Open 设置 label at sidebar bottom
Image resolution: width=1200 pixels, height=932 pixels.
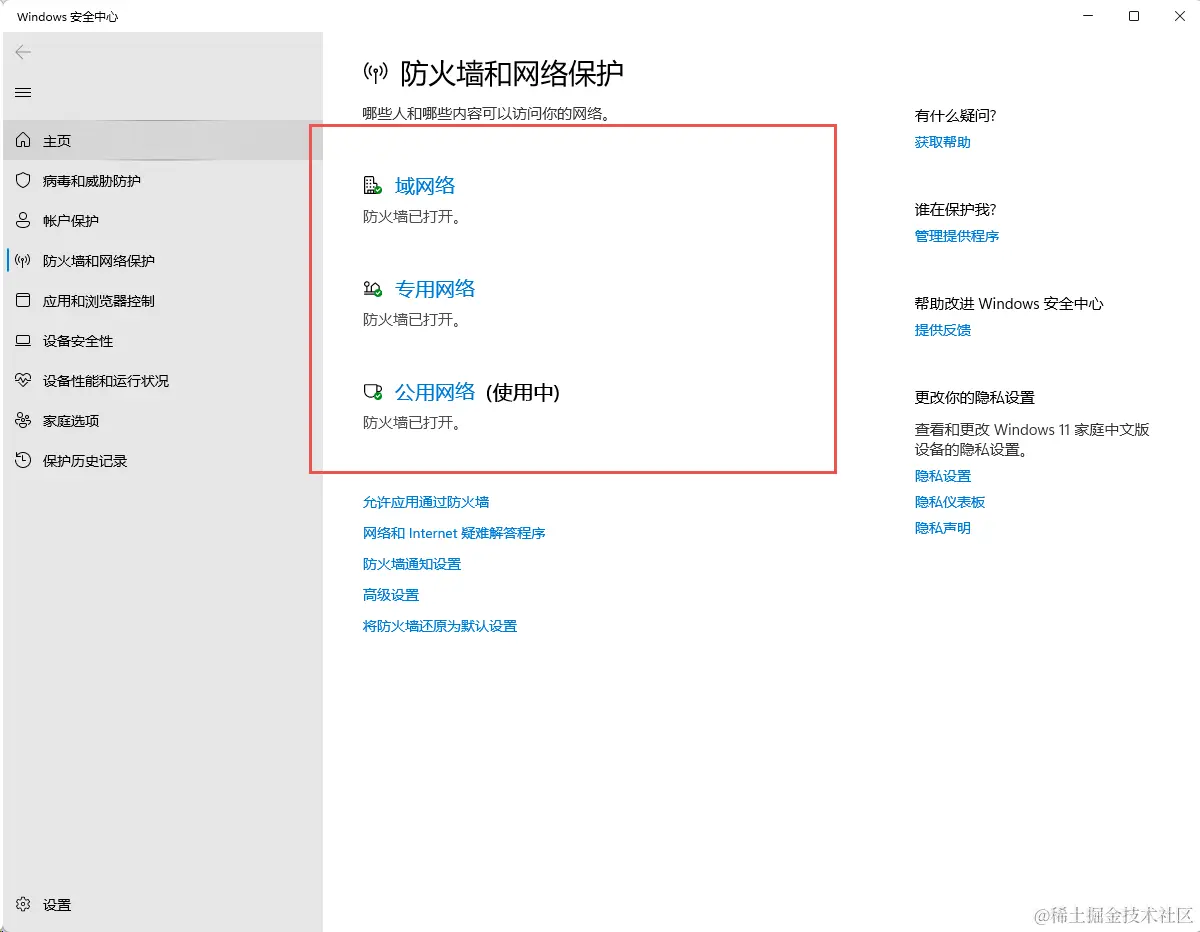(57, 905)
